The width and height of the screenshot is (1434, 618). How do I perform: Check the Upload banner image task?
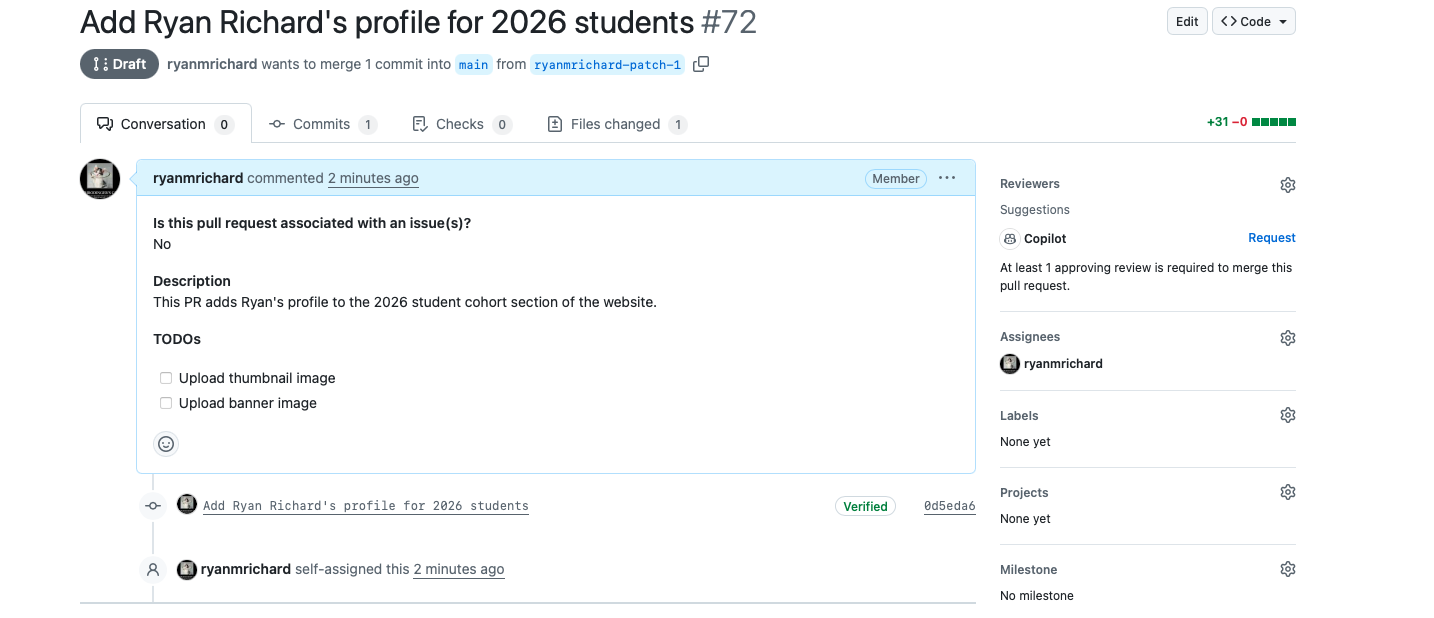(x=166, y=403)
